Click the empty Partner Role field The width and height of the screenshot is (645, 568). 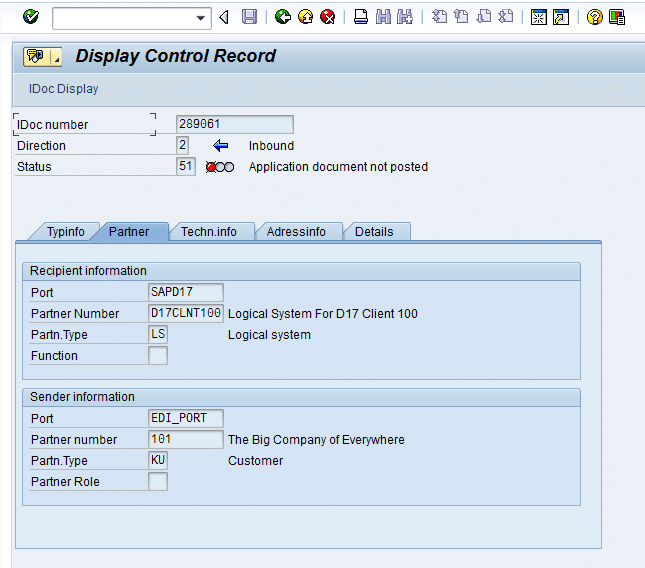tap(158, 481)
